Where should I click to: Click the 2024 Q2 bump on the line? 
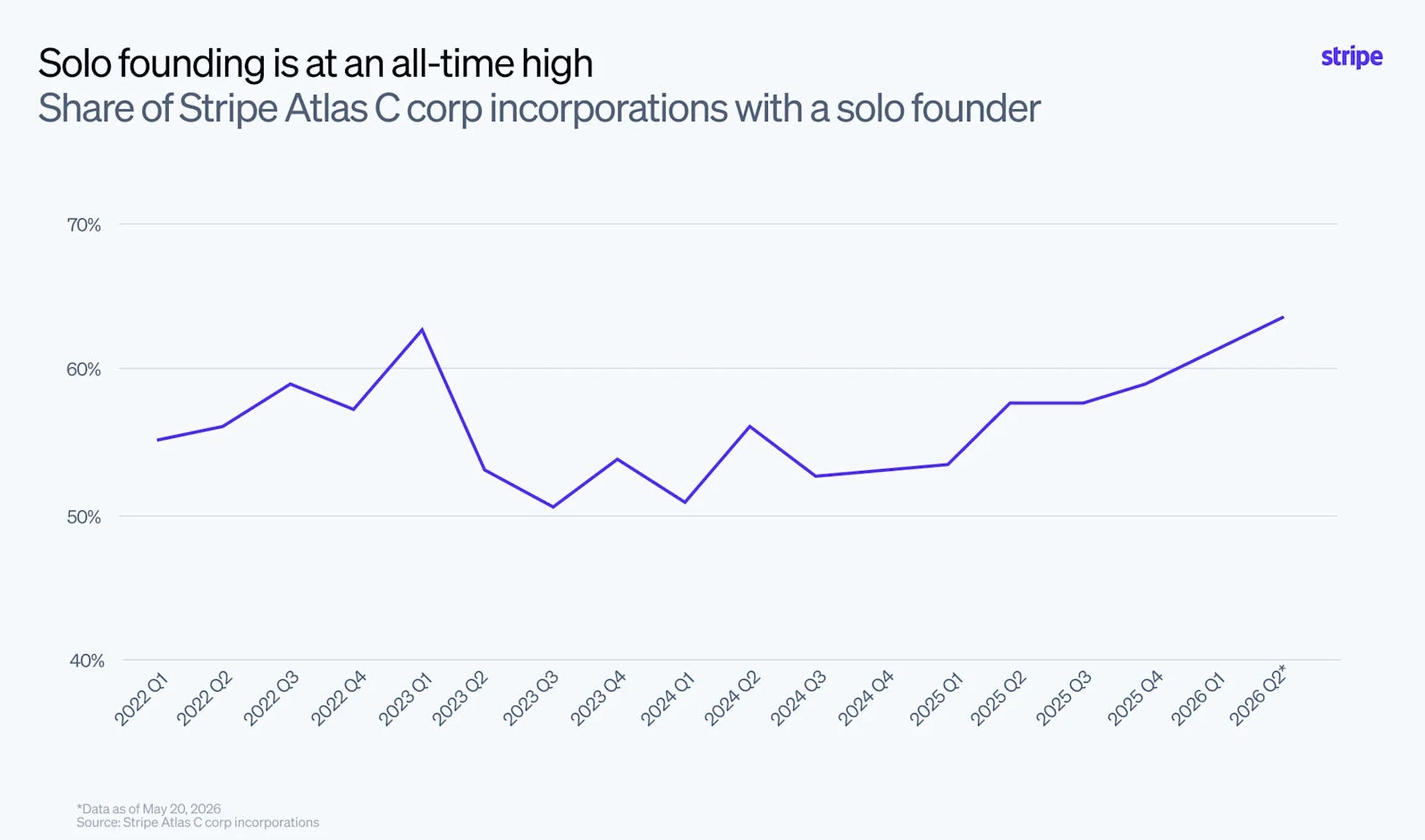750,426
